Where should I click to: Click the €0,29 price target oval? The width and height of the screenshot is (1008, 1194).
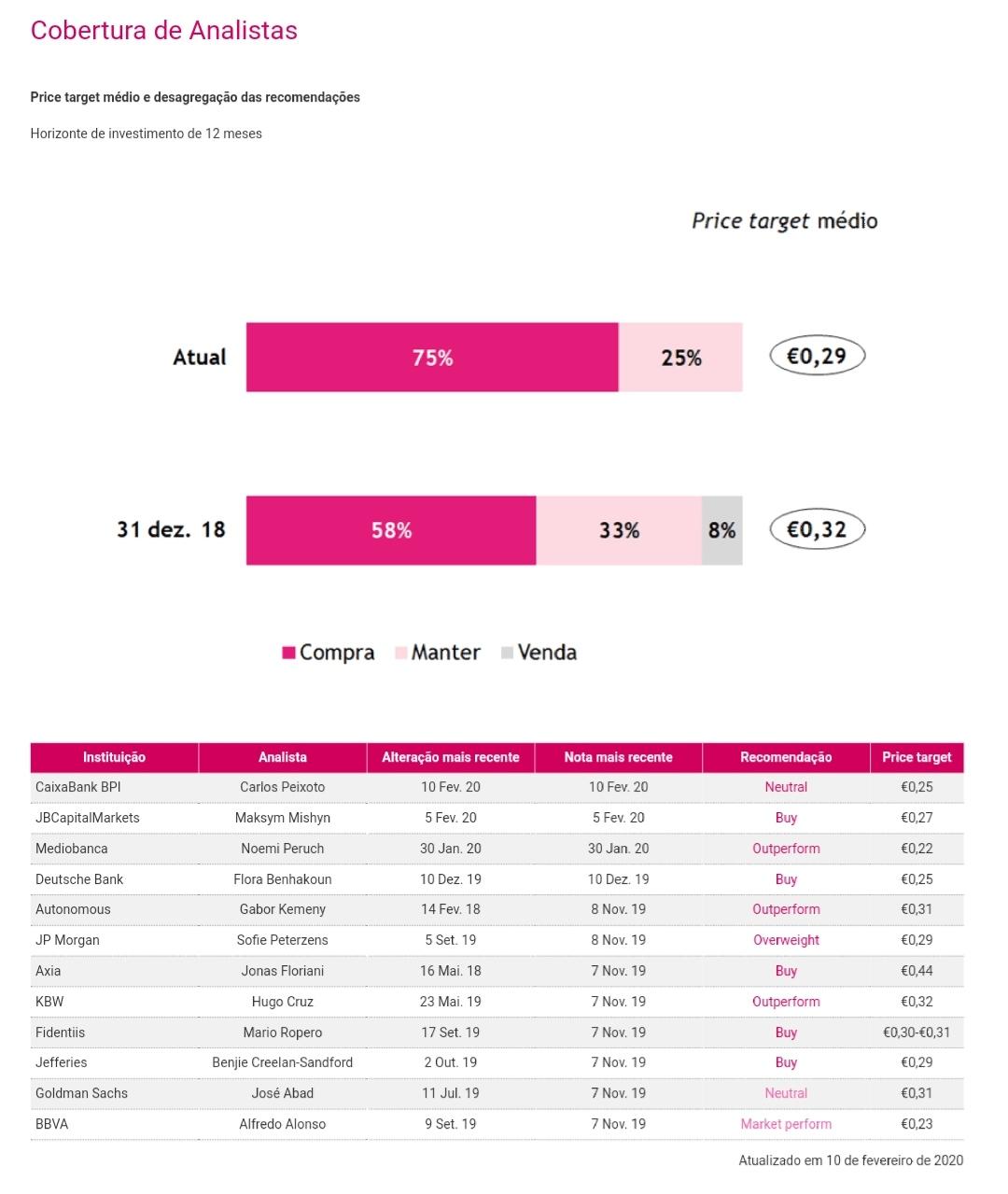click(x=817, y=356)
